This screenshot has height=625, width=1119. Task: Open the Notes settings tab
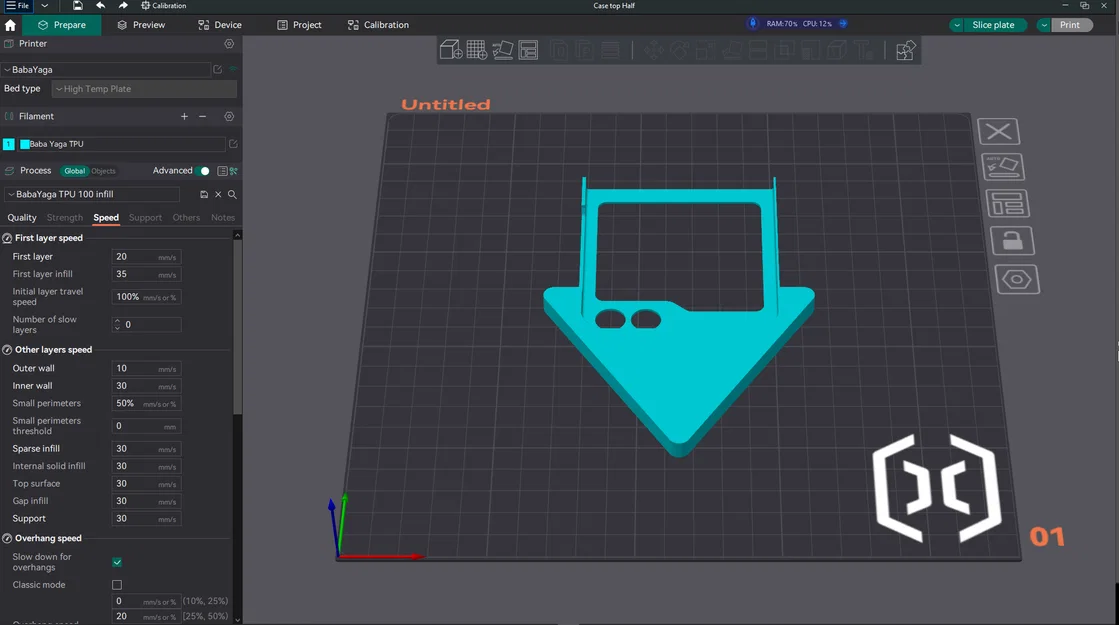[223, 218]
